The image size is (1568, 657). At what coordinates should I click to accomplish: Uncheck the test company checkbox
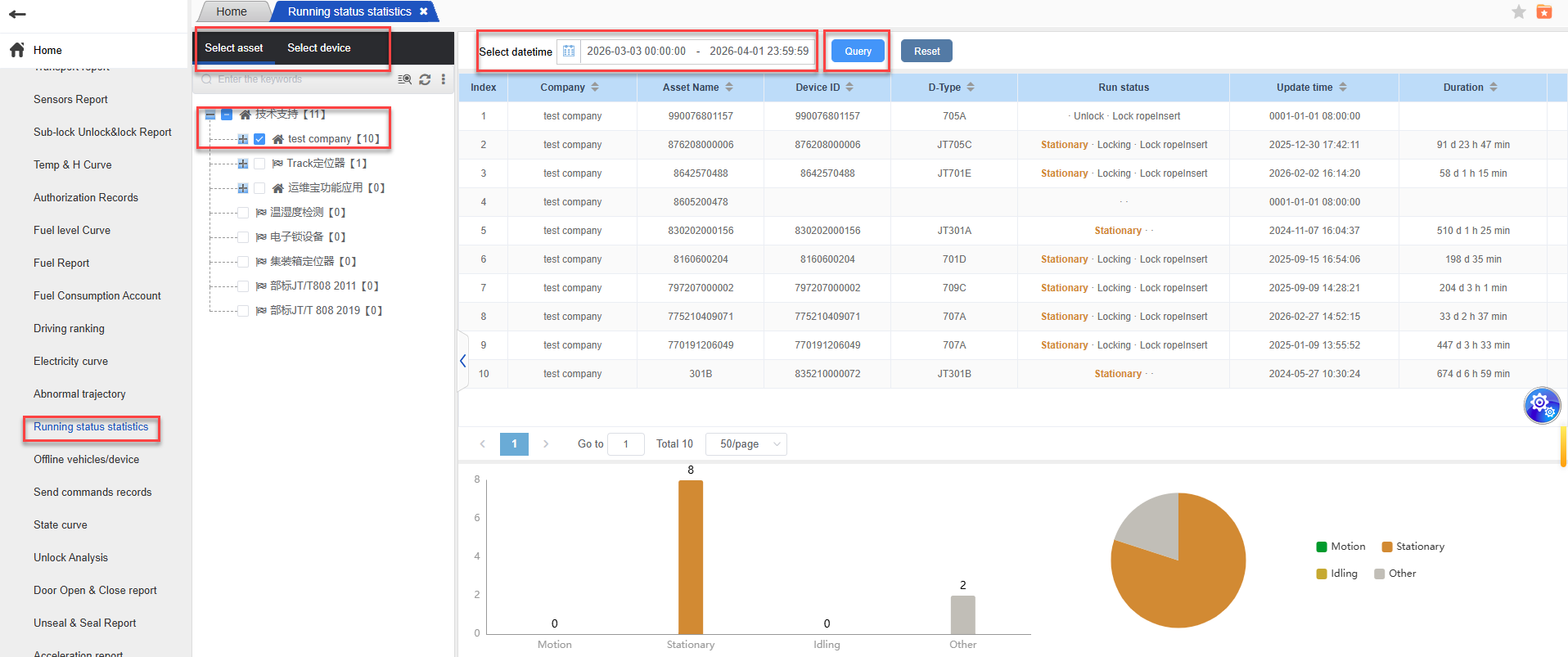coord(259,139)
